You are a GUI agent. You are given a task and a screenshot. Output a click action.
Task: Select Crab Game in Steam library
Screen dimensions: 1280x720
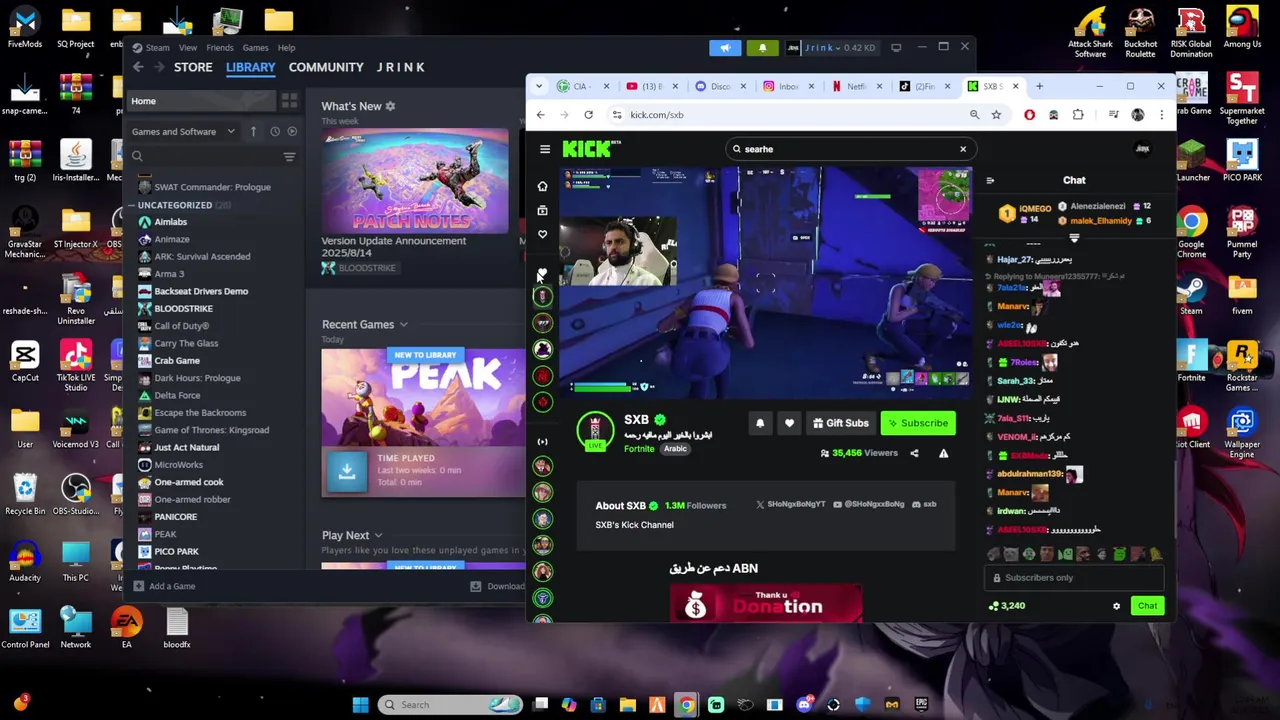pos(177,361)
